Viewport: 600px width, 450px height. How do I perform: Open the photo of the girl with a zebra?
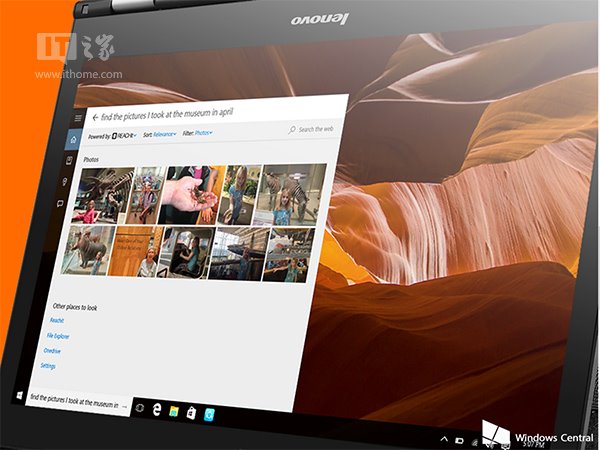point(291,195)
